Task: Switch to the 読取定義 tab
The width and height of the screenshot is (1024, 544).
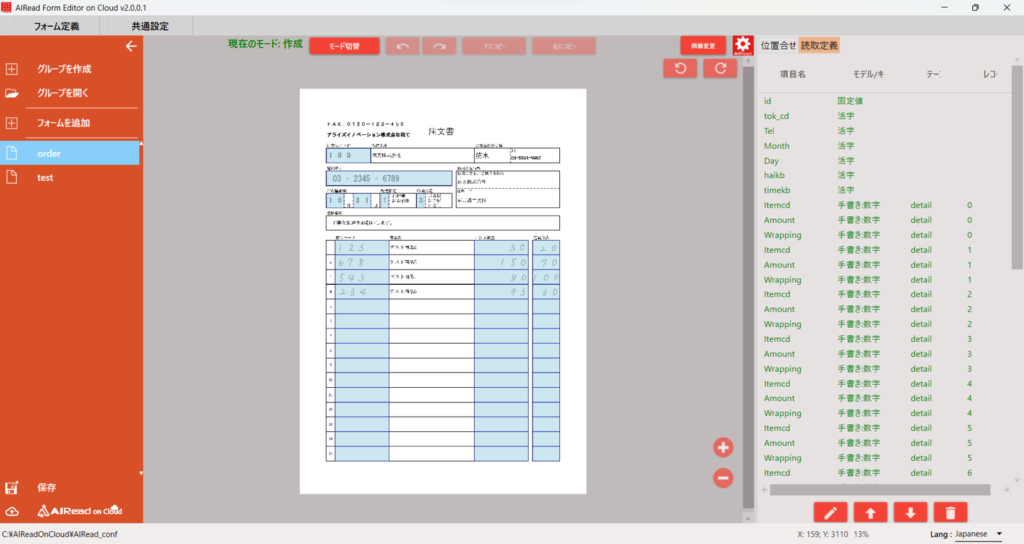Action: point(820,46)
